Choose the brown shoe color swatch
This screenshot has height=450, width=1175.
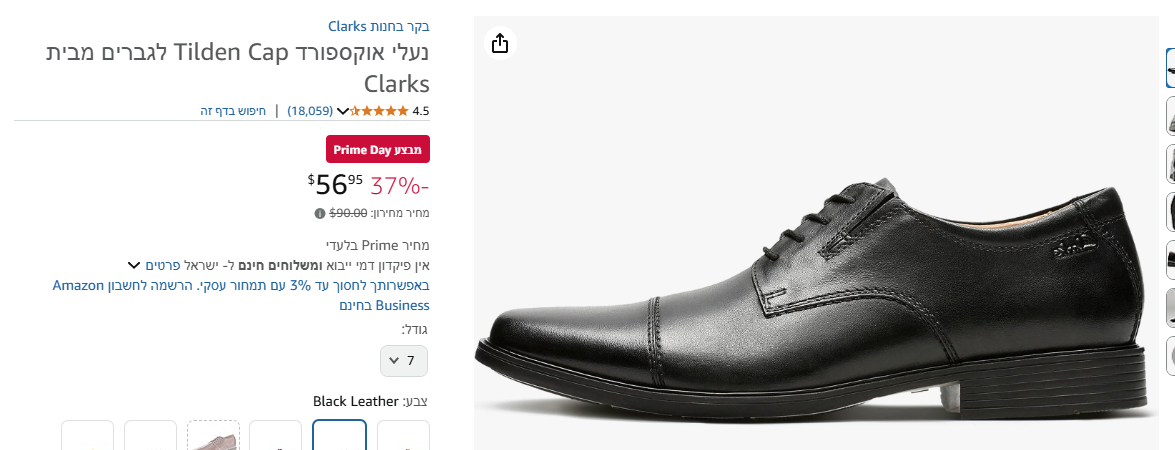coord(214,436)
